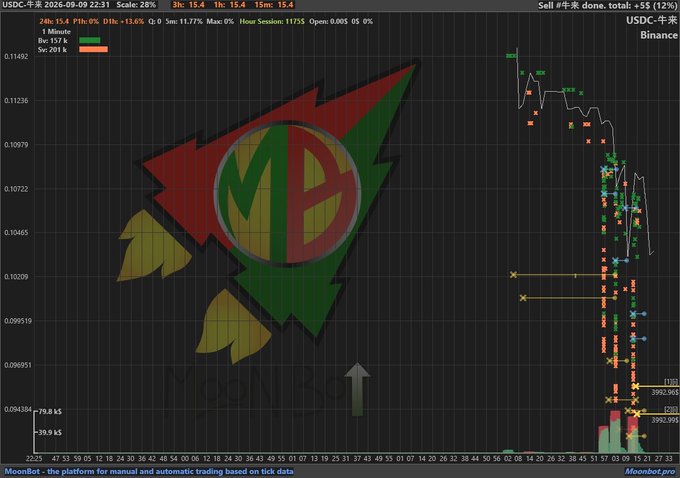Click the '5m: 11.77%' stat
Screen dimensions: 680x478
[x=184, y=21]
